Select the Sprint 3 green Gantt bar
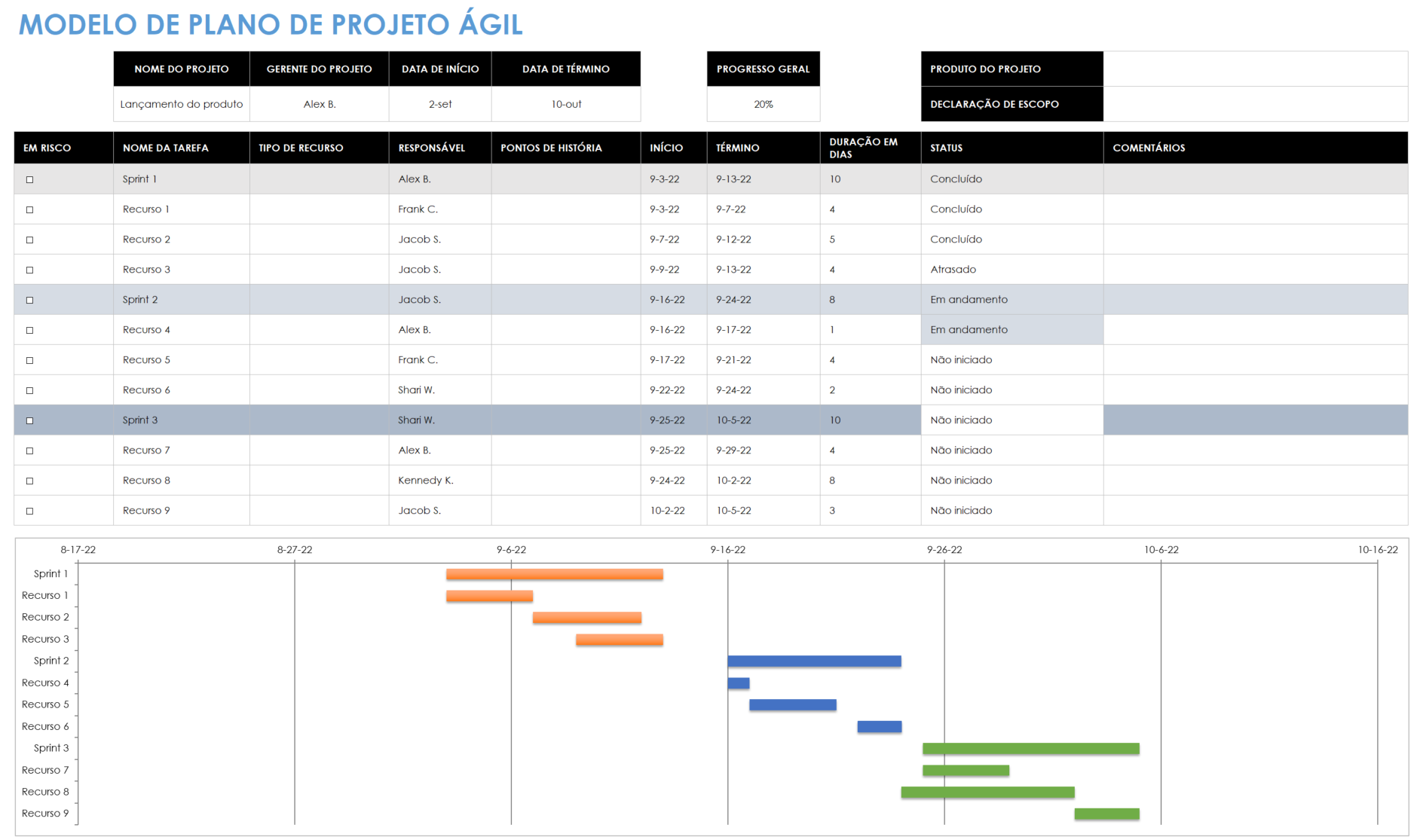The height and width of the screenshot is (840, 1420). tap(1031, 749)
